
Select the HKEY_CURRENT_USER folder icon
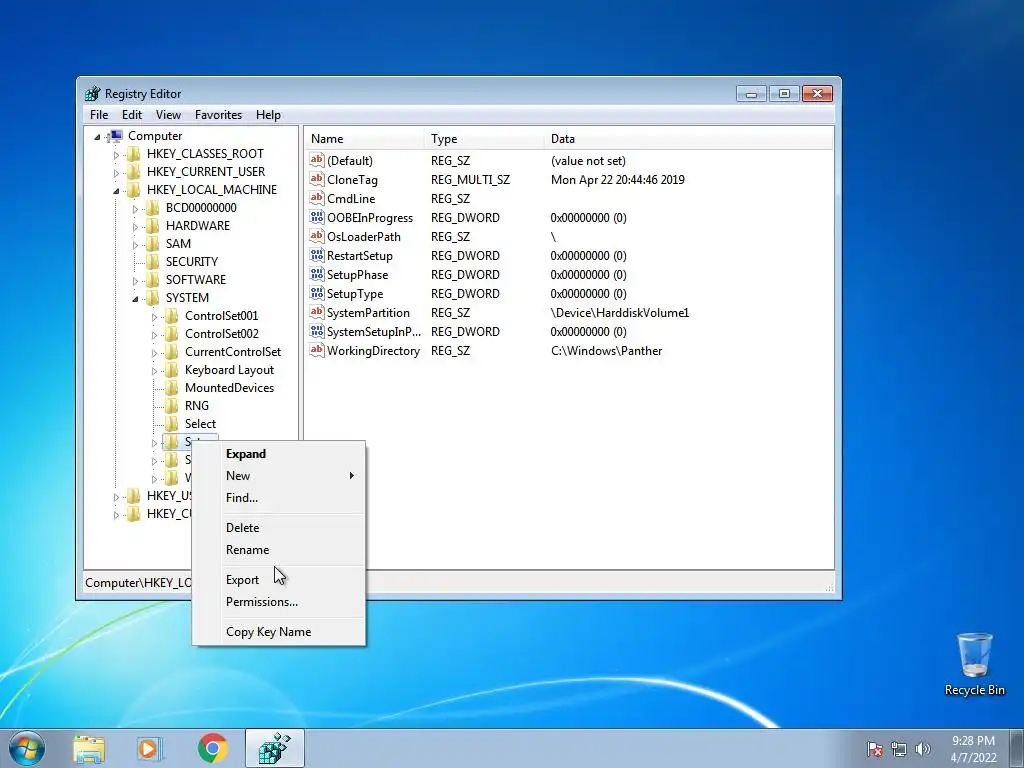pos(134,172)
